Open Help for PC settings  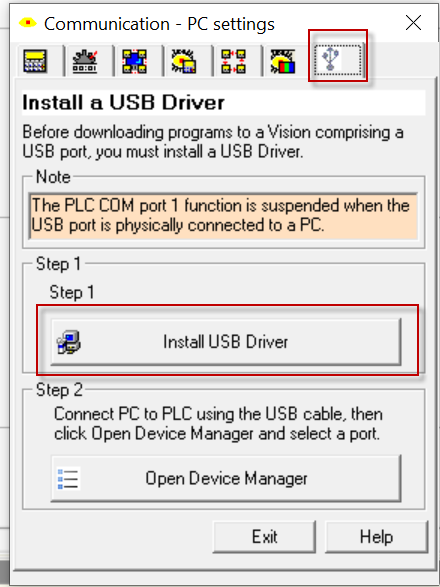tap(376, 537)
